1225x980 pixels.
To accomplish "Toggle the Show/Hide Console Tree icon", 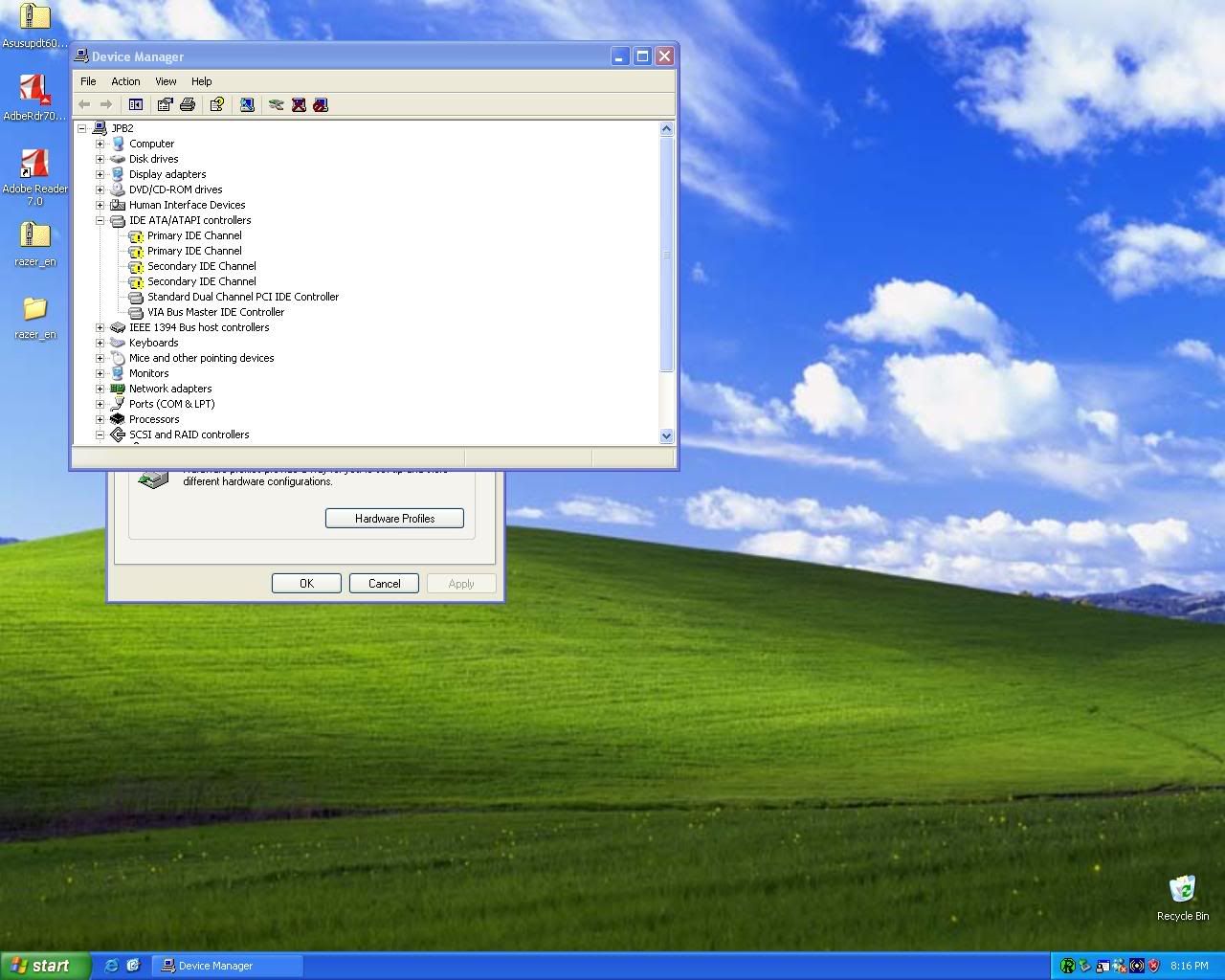I will pyautogui.click(x=136, y=104).
